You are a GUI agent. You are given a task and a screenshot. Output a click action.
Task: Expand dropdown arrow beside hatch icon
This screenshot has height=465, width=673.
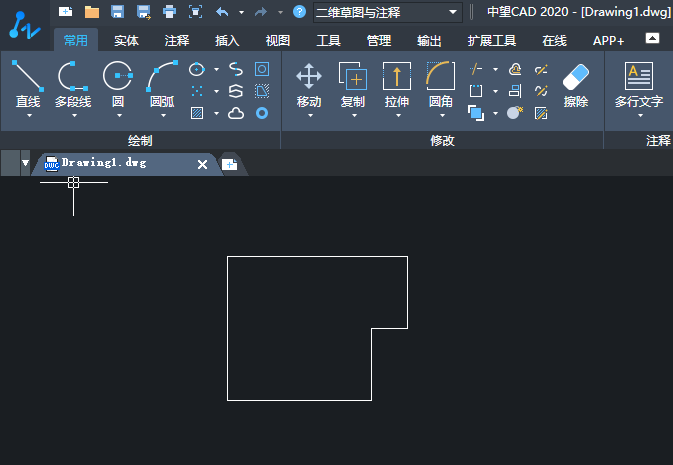216,113
